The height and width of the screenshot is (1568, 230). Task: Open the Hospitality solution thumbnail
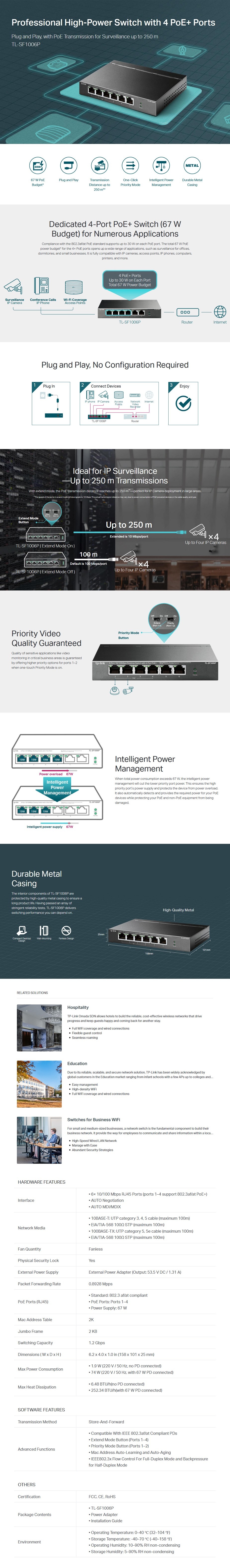click(39, 1028)
